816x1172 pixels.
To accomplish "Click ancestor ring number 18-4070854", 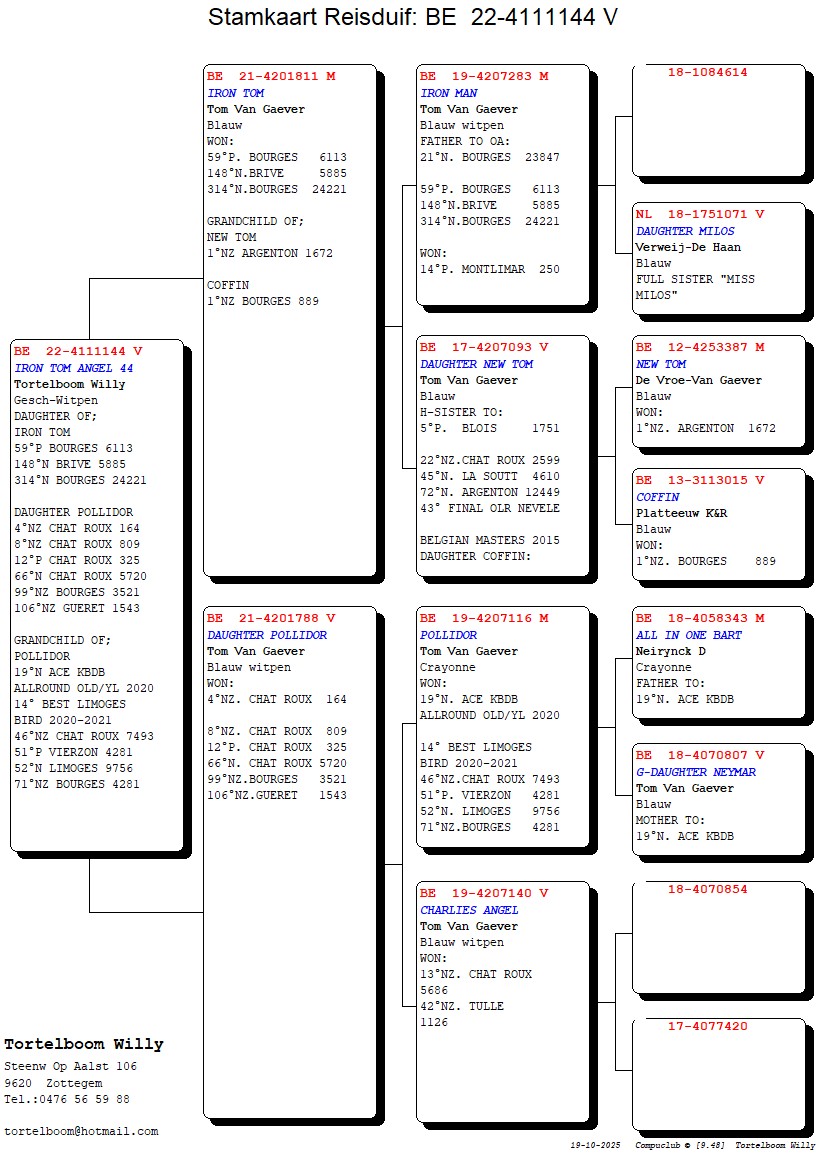I will click(x=707, y=889).
